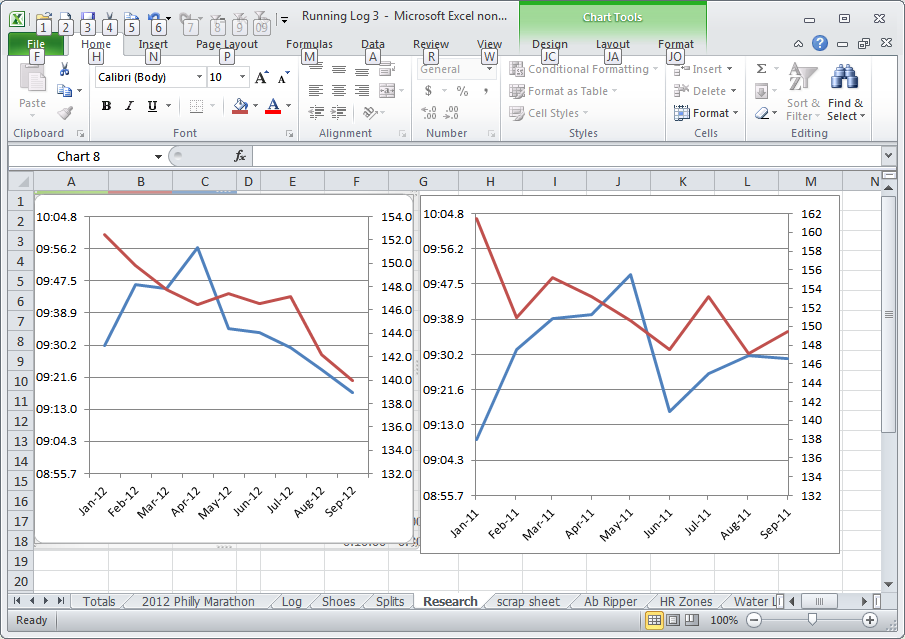The image size is (905, 639).
Task: Toggle Italic formatting
Action: tap(129, 106)
